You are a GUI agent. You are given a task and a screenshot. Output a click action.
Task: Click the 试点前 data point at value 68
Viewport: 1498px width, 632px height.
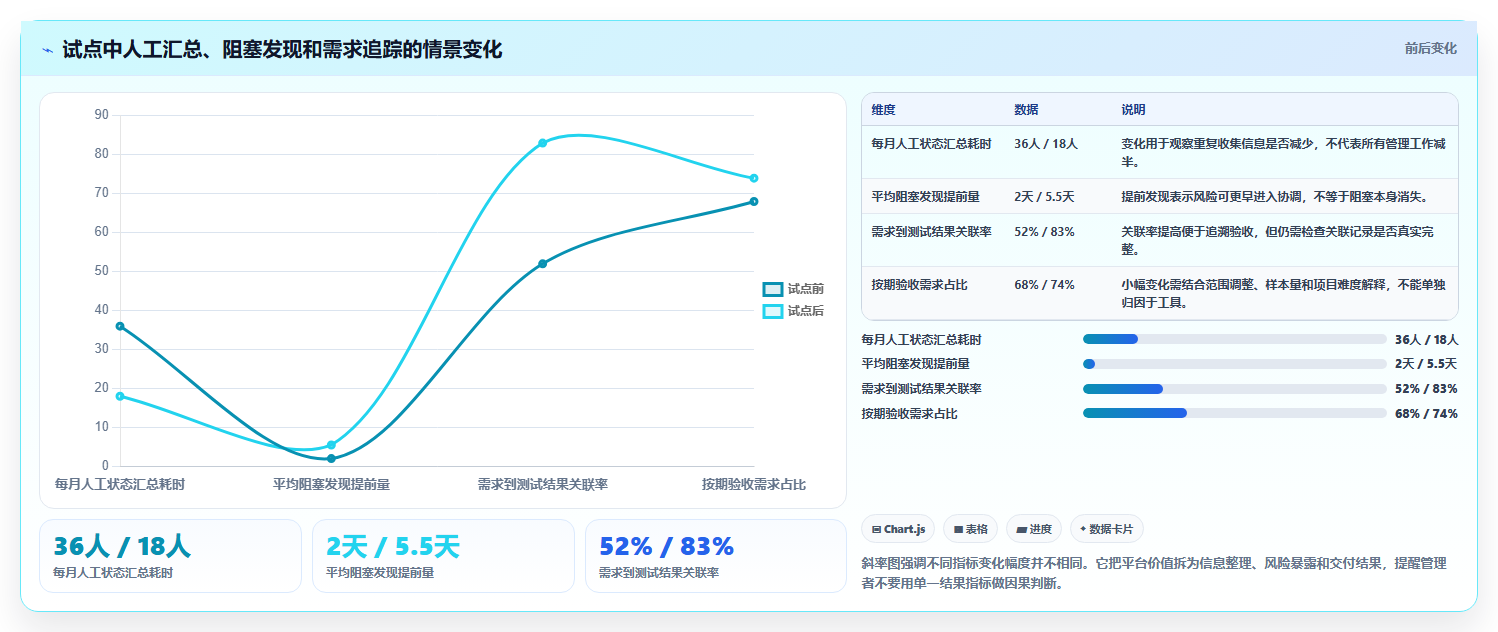click(x=754, y=202)
